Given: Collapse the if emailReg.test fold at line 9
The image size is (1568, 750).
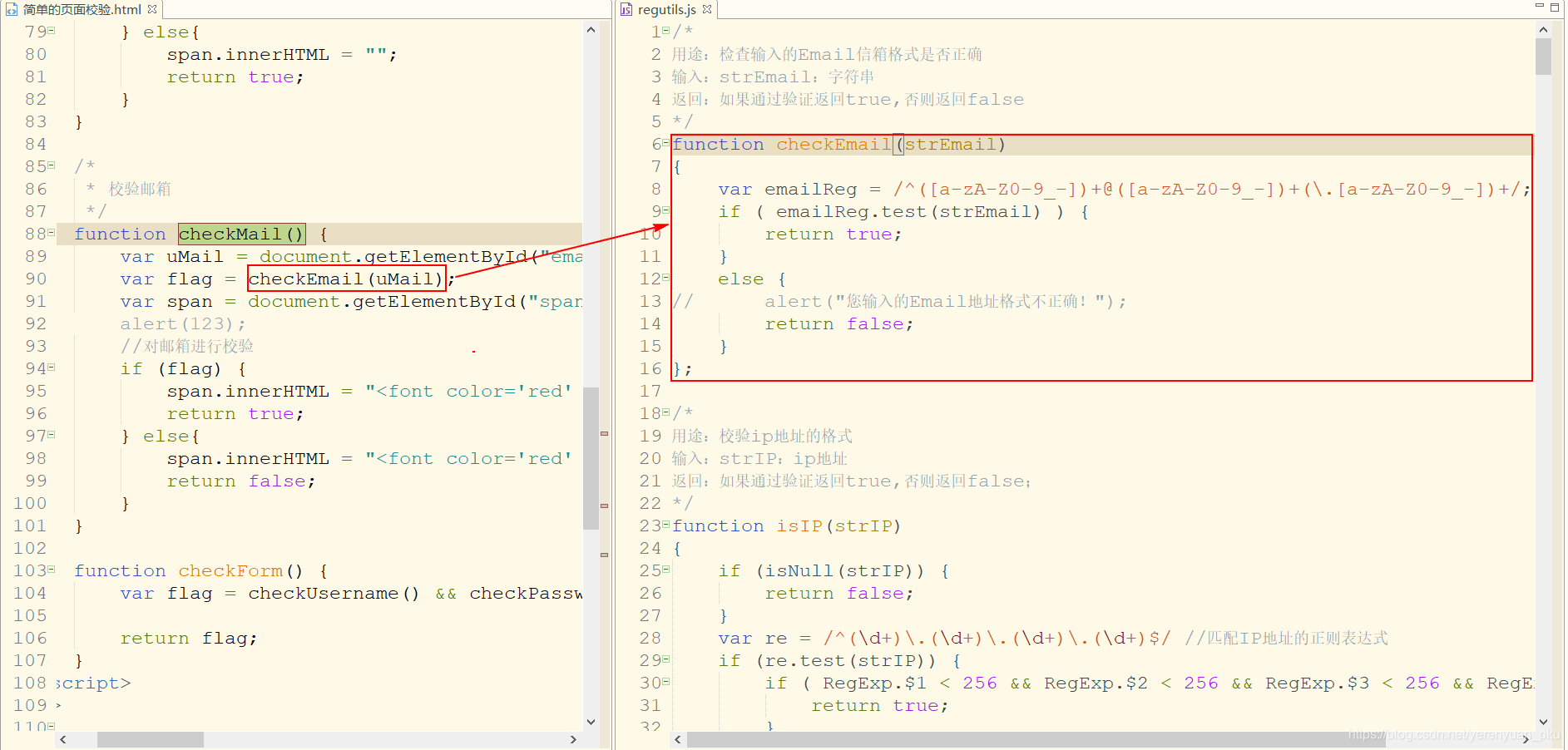Looking at the screenshot, I should pos(665,210).
